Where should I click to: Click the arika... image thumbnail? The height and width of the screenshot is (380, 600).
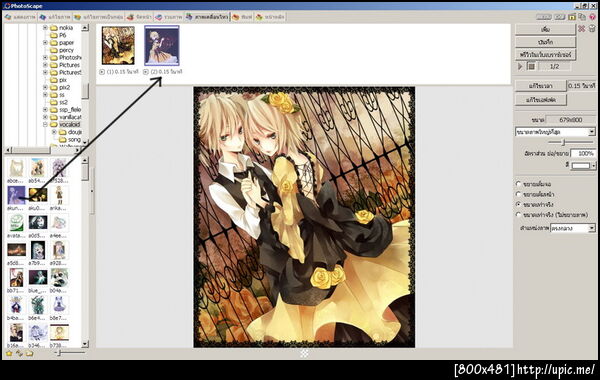coord(59,197)
